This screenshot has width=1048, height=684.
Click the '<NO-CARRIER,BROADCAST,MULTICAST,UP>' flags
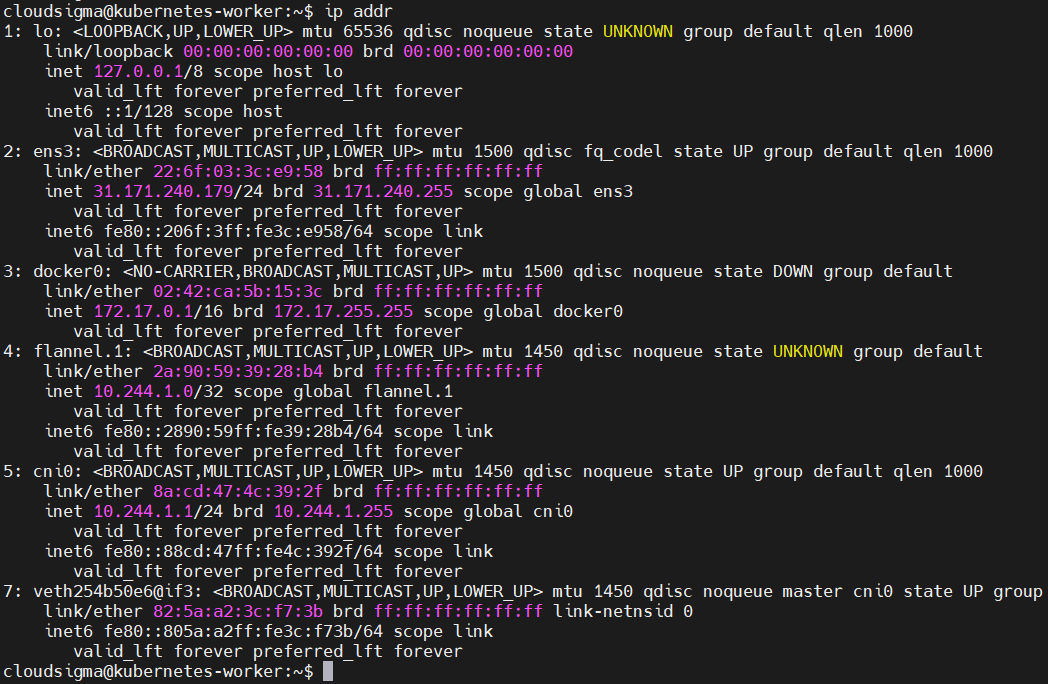[x=298, y=271]
